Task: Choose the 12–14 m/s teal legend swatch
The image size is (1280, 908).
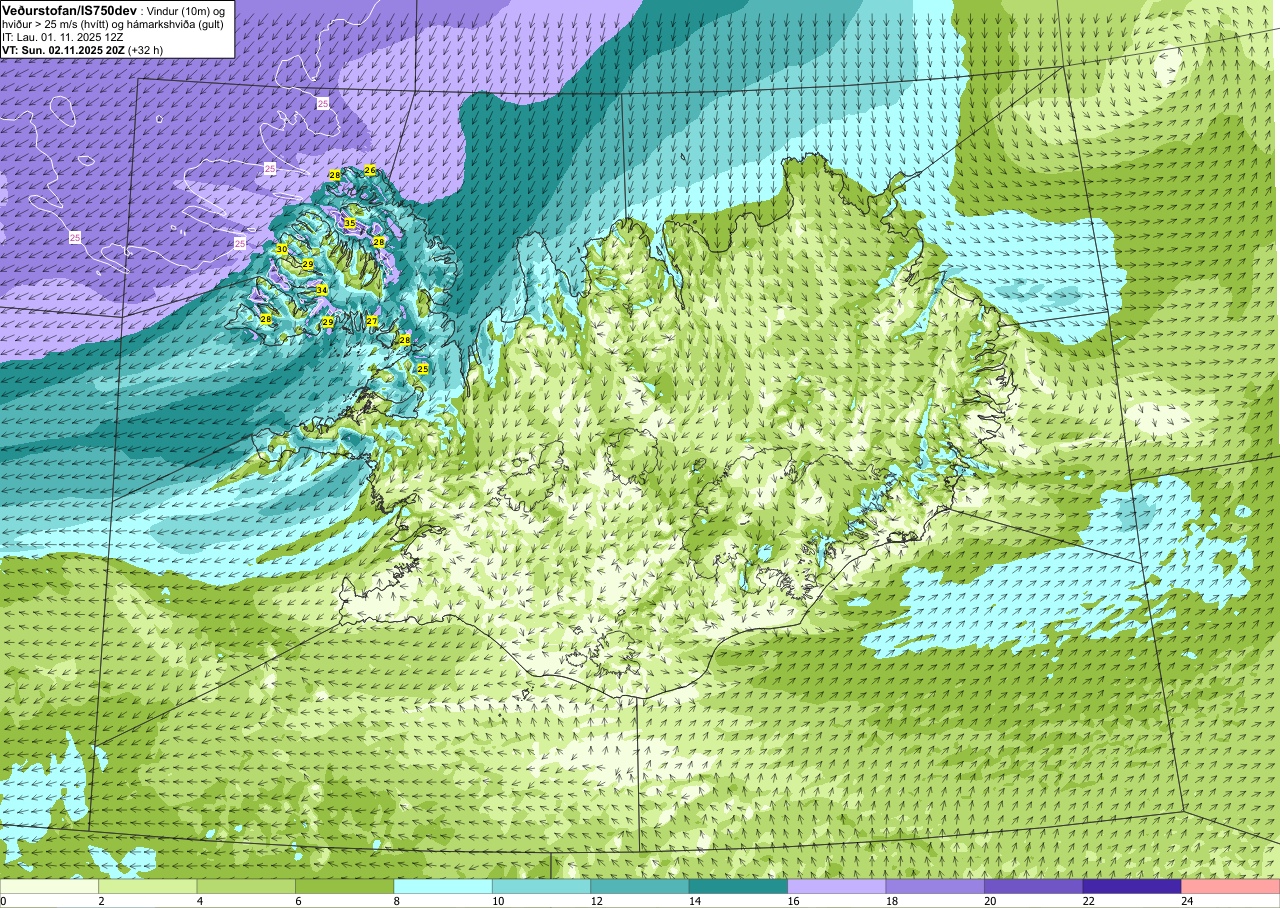Action: tap(640, 886)
